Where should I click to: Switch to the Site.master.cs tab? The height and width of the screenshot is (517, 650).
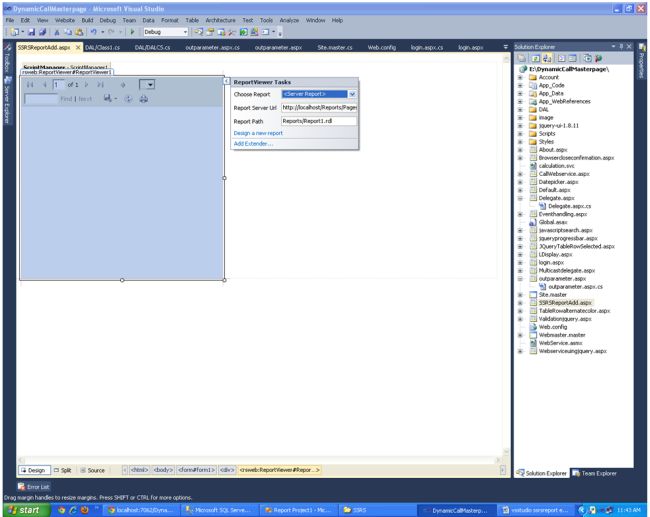[335, 48]
